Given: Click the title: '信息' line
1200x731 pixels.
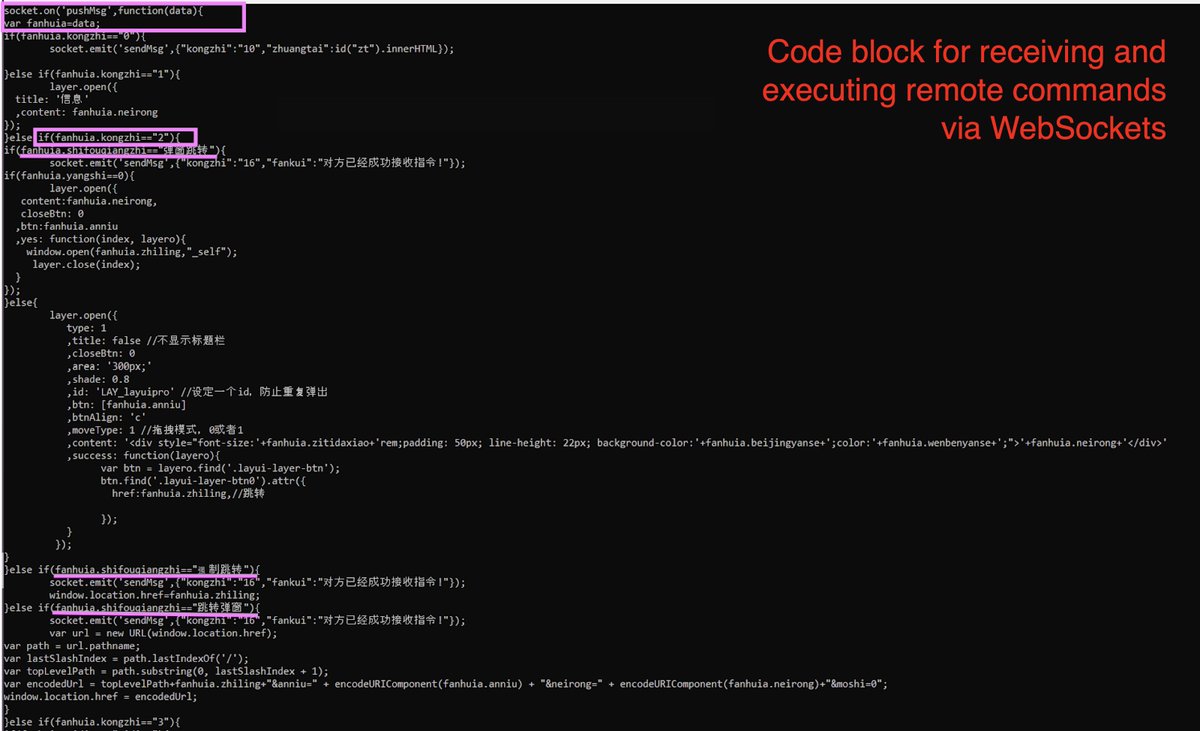Looking at the screenshot, I should (x=53, y=99).
